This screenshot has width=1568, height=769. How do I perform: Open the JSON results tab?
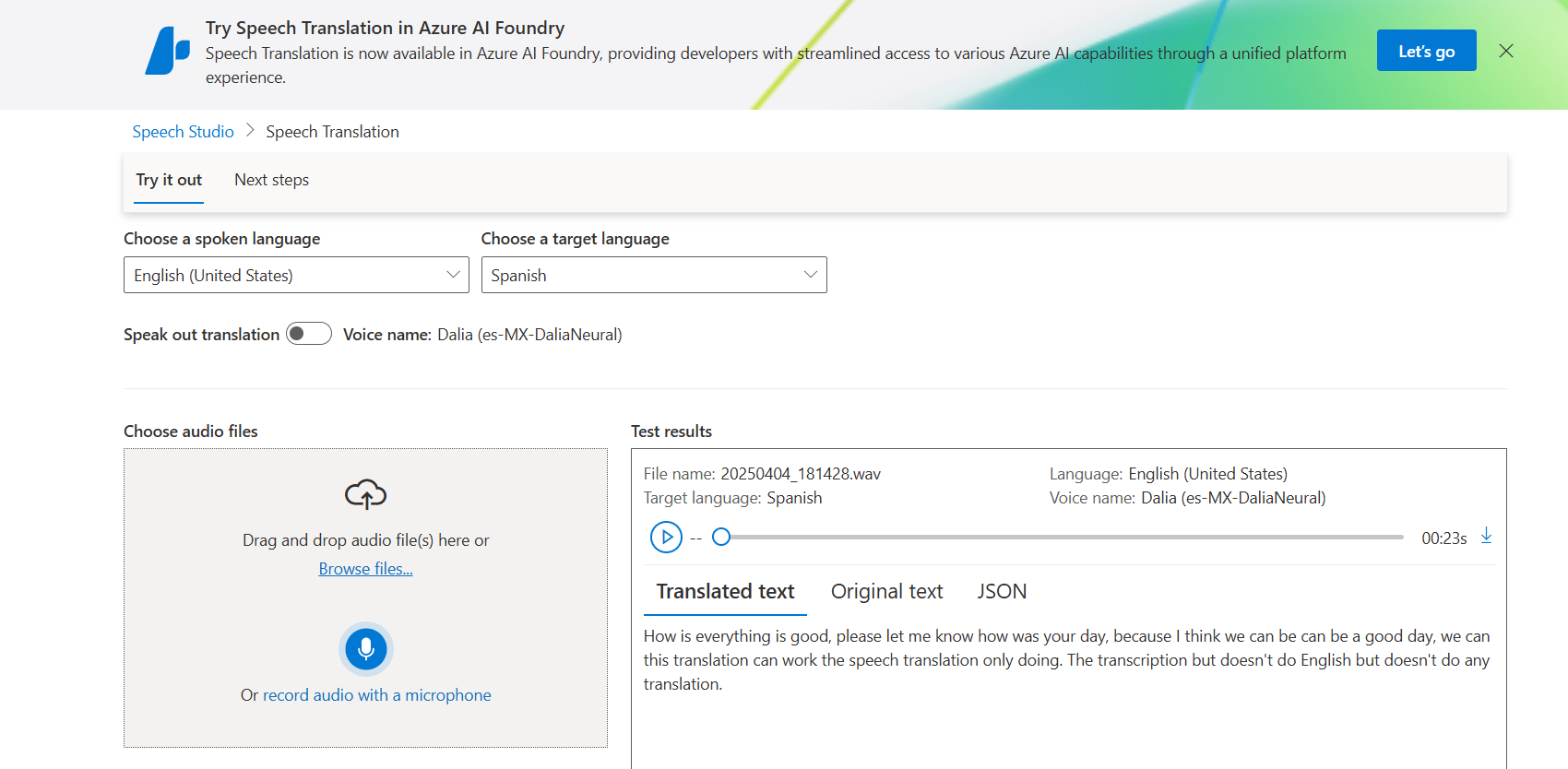[x=1002, y=591]
